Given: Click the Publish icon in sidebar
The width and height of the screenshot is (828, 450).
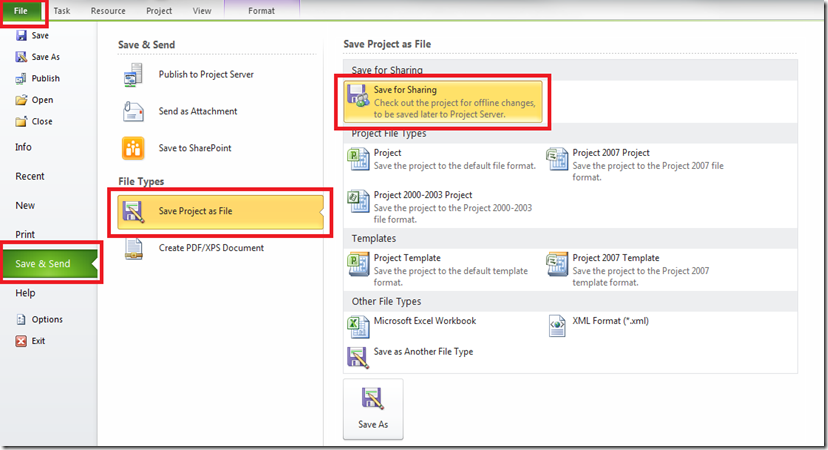Looking at the screenshot, I should pos(21,79).
